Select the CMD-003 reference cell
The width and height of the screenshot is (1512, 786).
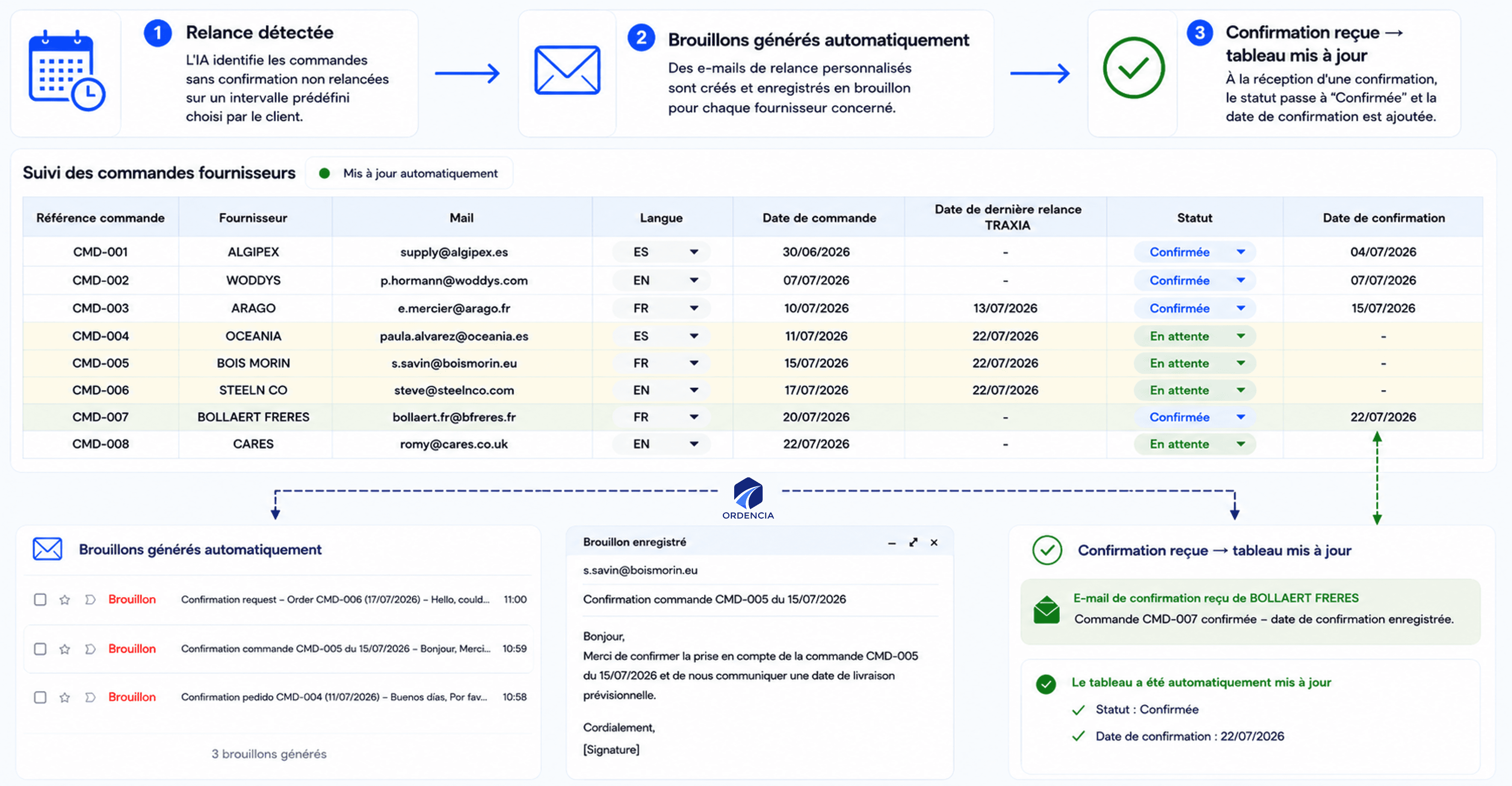(x=101, y=308)
